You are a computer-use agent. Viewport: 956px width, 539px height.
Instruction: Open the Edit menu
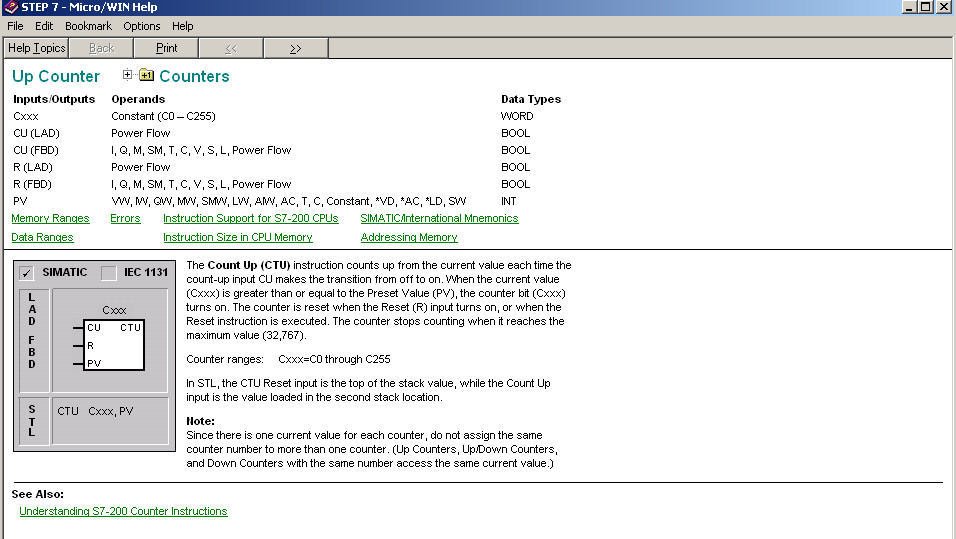coord(44,26)
